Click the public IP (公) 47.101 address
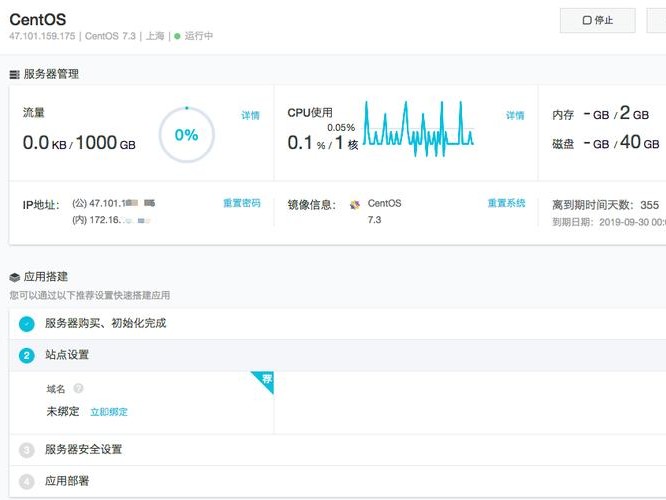The image size is (666, 500). point(113,203)
